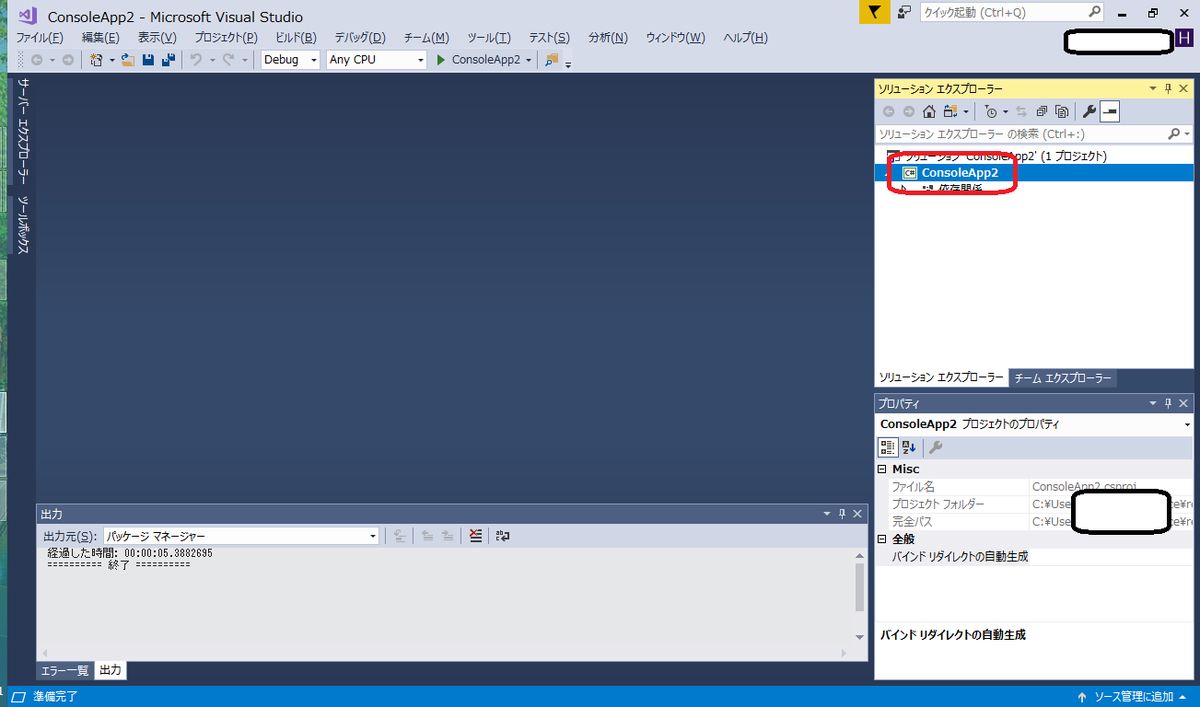
Task: Collapse the 全般 category in Properties
Action: coord(882,539)
